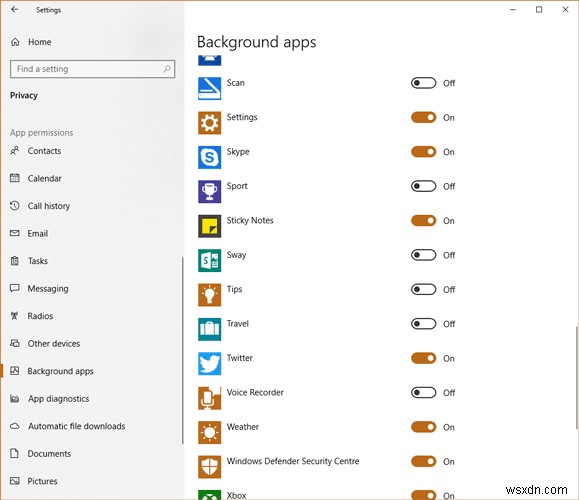Click the "Background apps" page heading
The width and height of the screenshot is (579, 500).
tap(257, 42)
